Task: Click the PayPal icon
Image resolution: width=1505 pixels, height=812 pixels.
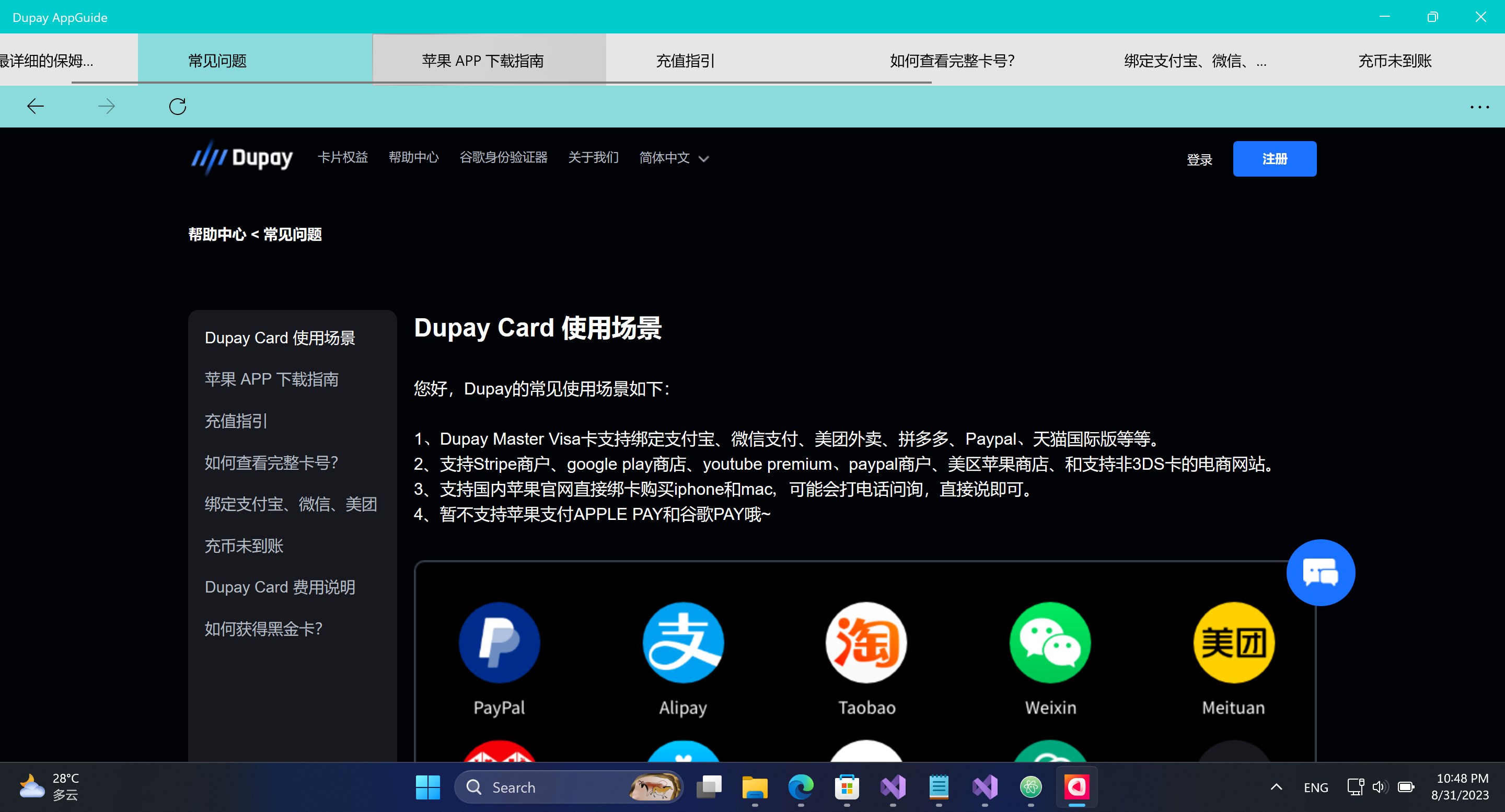Action: 499,643
